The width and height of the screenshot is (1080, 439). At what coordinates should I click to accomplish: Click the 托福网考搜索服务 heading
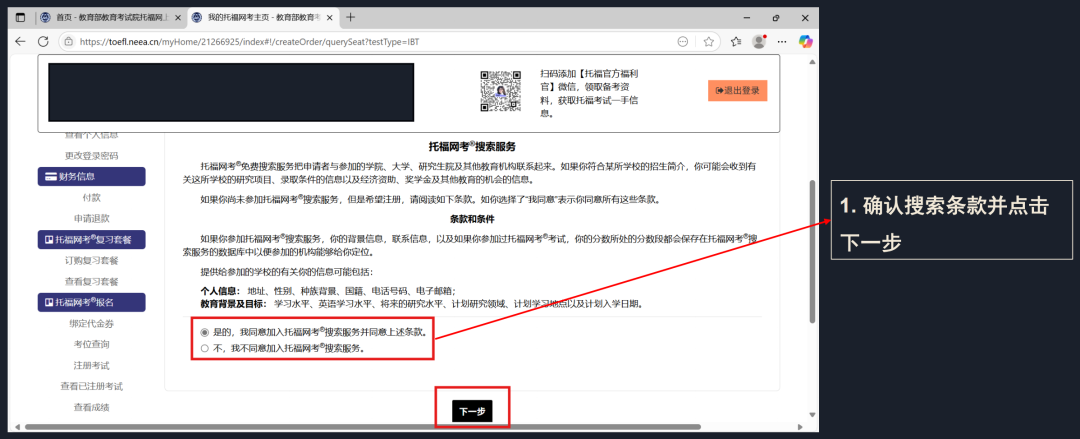(x=472, y=147)
